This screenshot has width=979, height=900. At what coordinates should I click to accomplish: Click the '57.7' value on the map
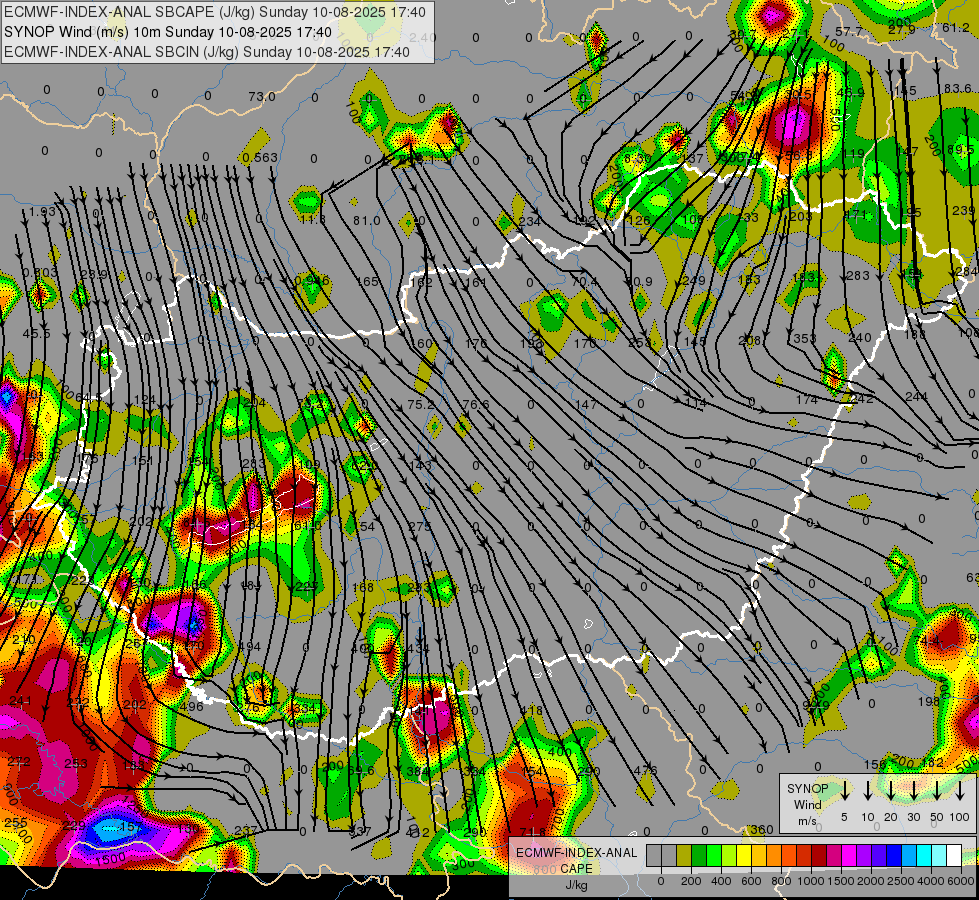849,31
